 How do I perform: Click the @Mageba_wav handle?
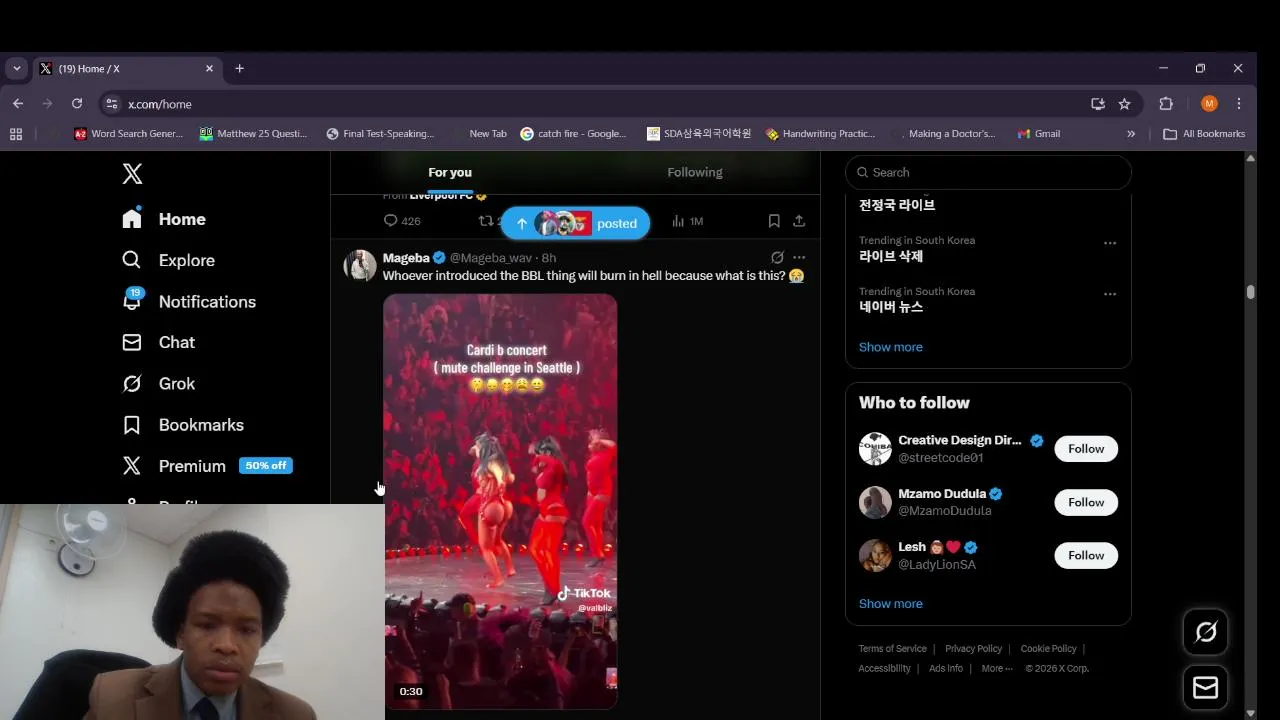(x=491, y=258)
